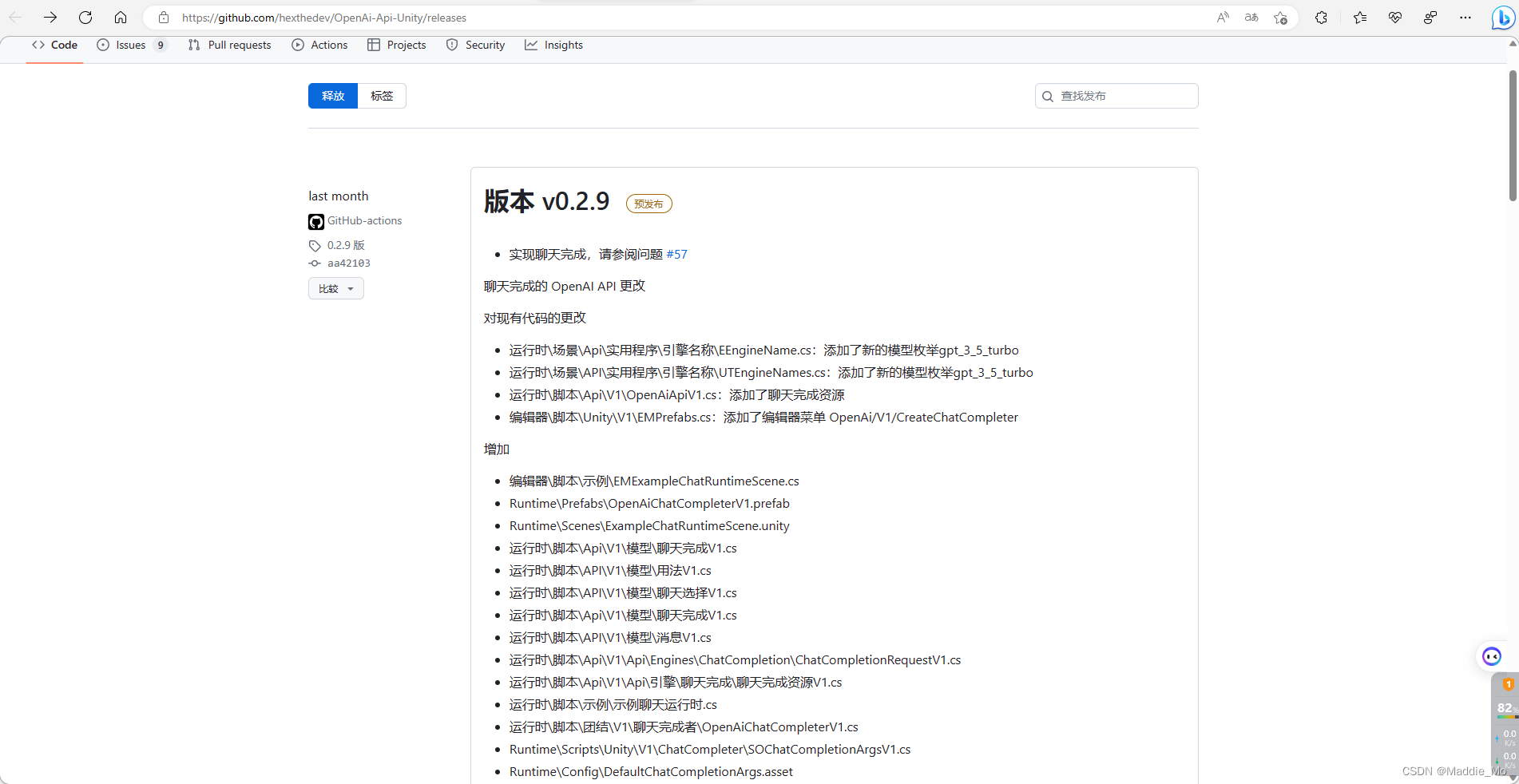Image resolution: width=1519 pixels, height=784 pixels.
Task: Click the UTEngineNames.cs list item
Action: [771, 372]
